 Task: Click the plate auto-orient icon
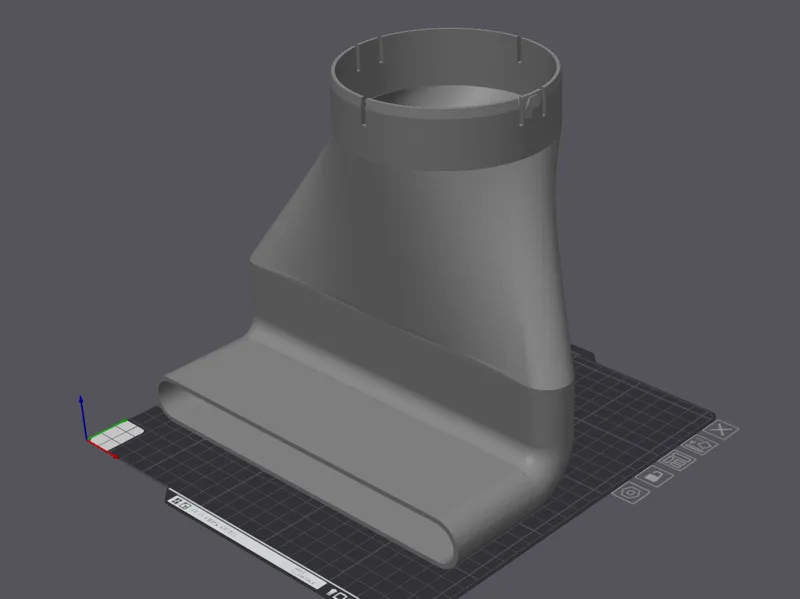coord(700,446)
